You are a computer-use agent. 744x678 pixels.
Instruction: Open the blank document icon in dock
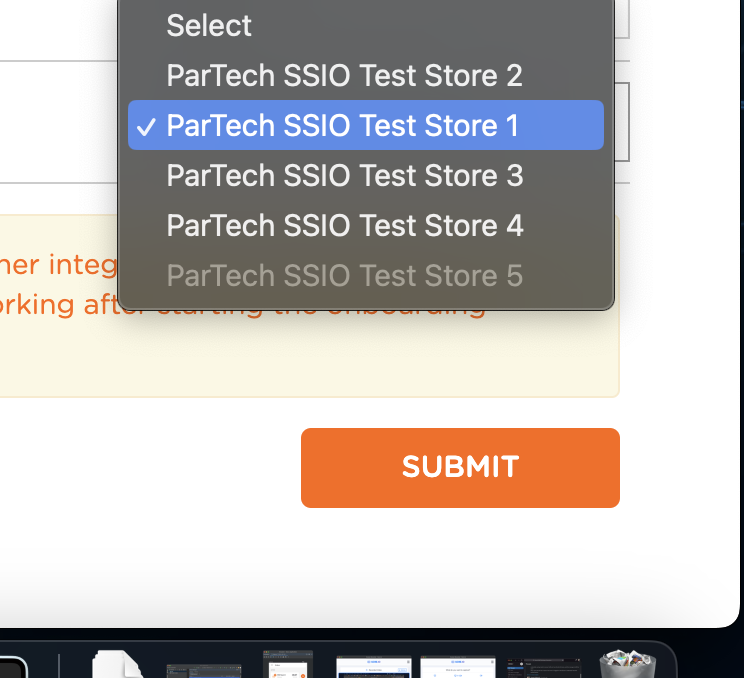117,664
